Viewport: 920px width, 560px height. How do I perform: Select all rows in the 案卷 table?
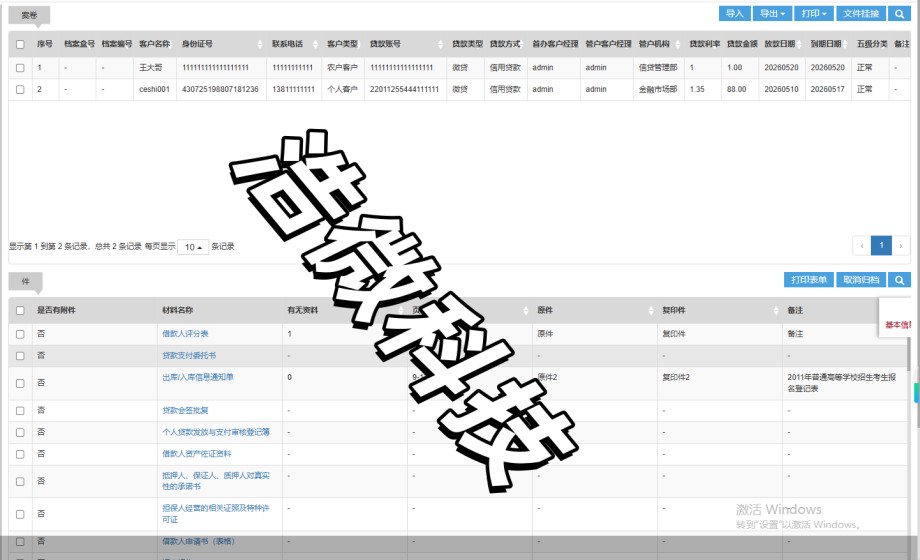pos(21,44)
